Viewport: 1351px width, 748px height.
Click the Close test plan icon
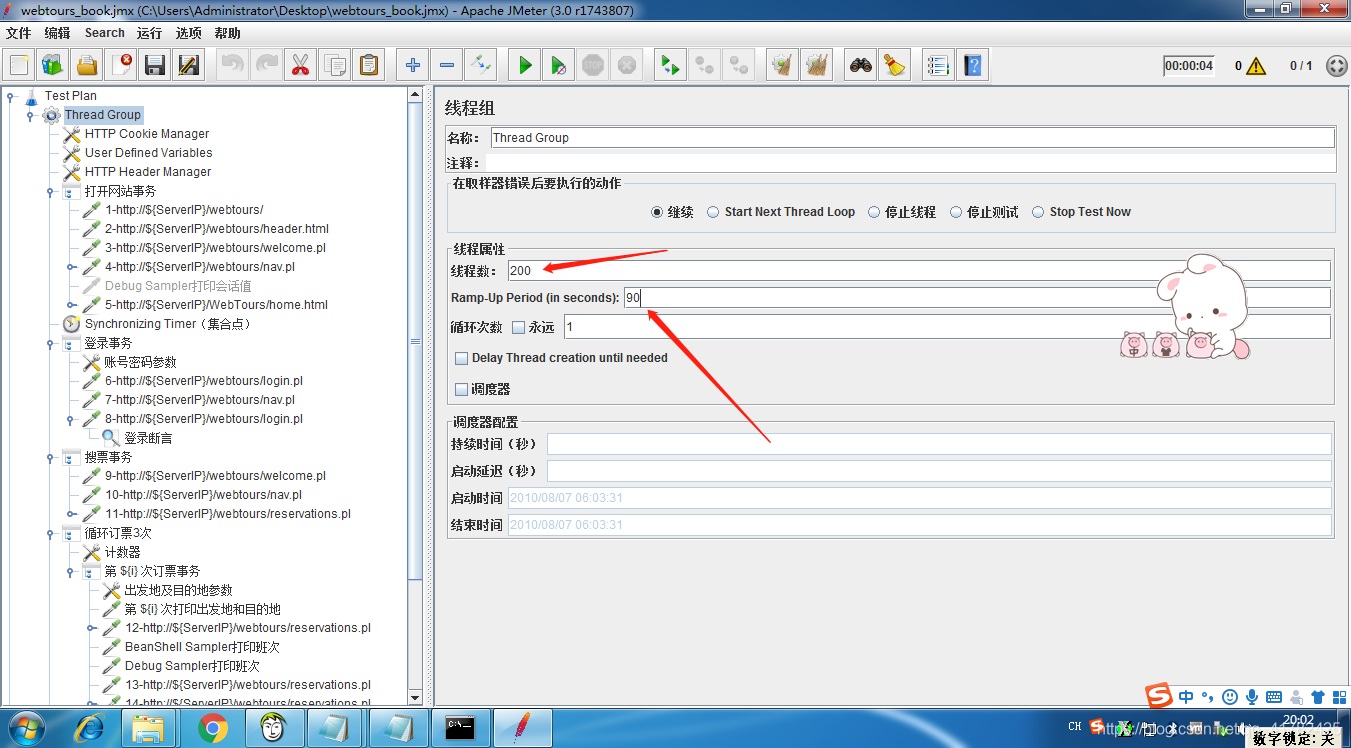click(x=121, y=66)
